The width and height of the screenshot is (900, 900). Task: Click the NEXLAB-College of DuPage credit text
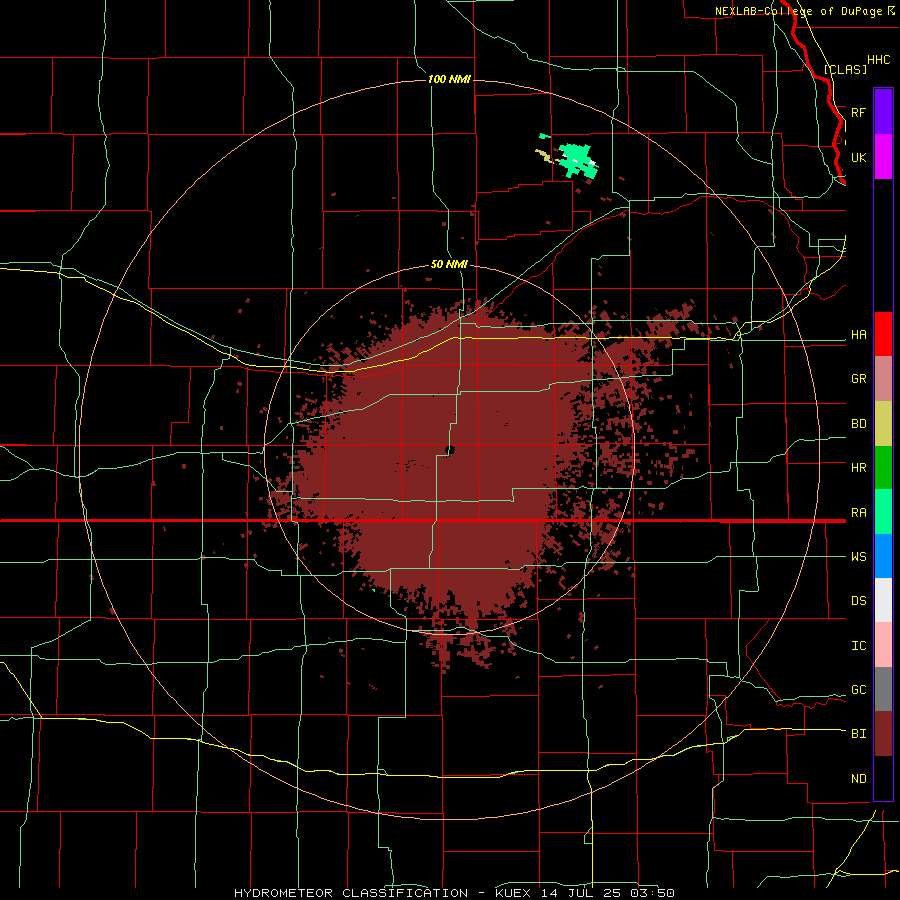pos(798,11)
